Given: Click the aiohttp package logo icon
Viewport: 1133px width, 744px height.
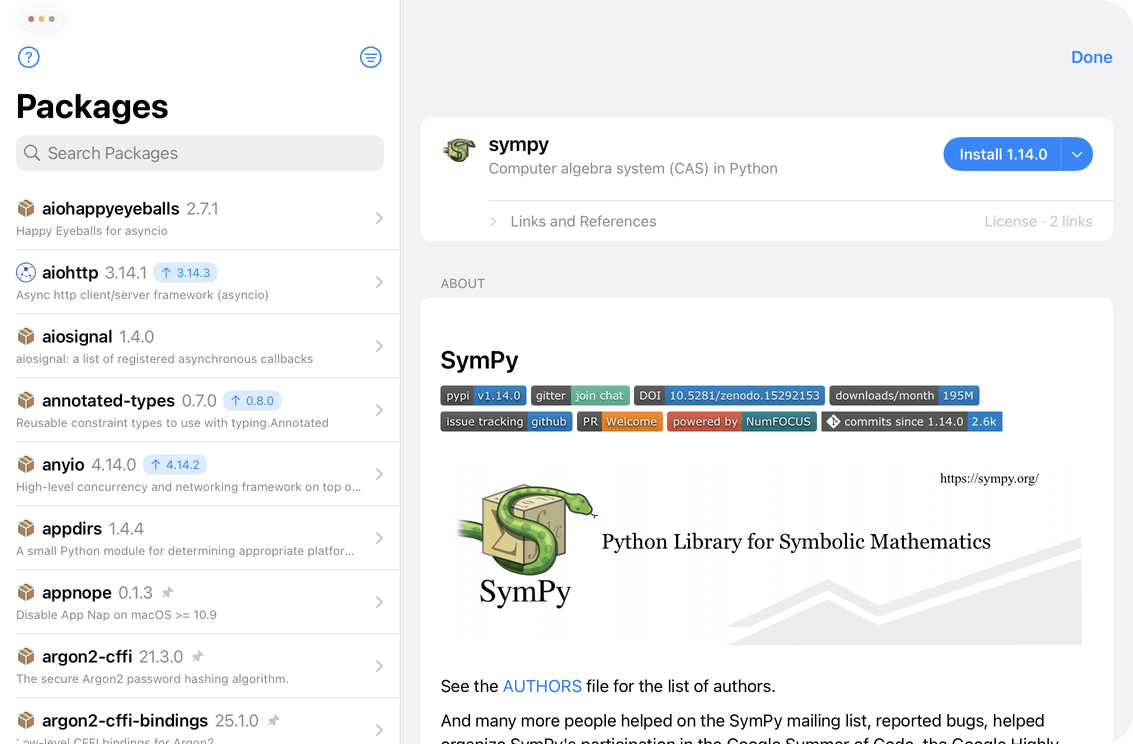Looking at the screenshot, I should coord(26,272).
